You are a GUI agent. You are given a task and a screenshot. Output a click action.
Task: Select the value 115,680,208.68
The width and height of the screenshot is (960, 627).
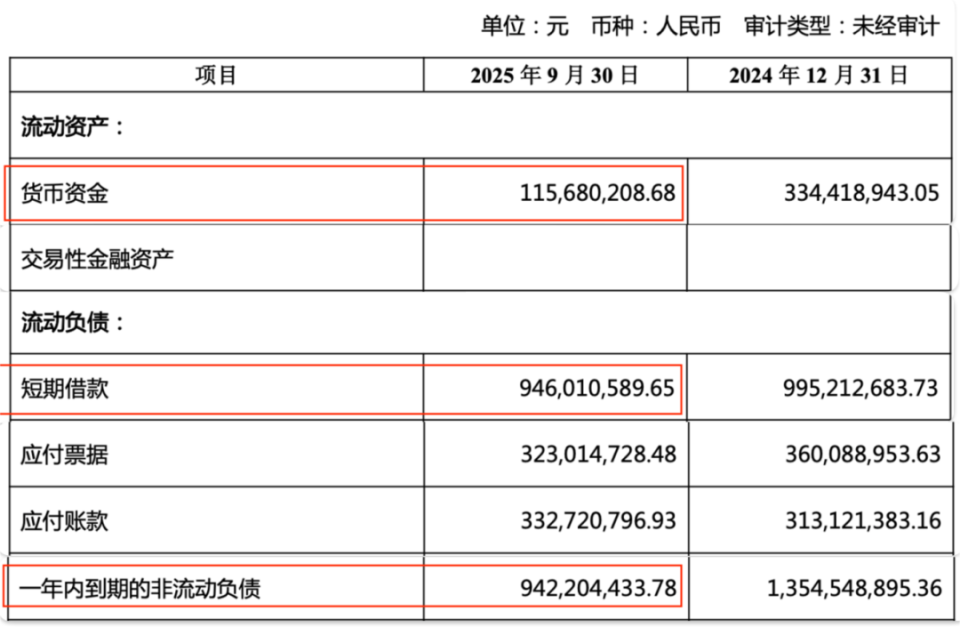coord(598,193)
